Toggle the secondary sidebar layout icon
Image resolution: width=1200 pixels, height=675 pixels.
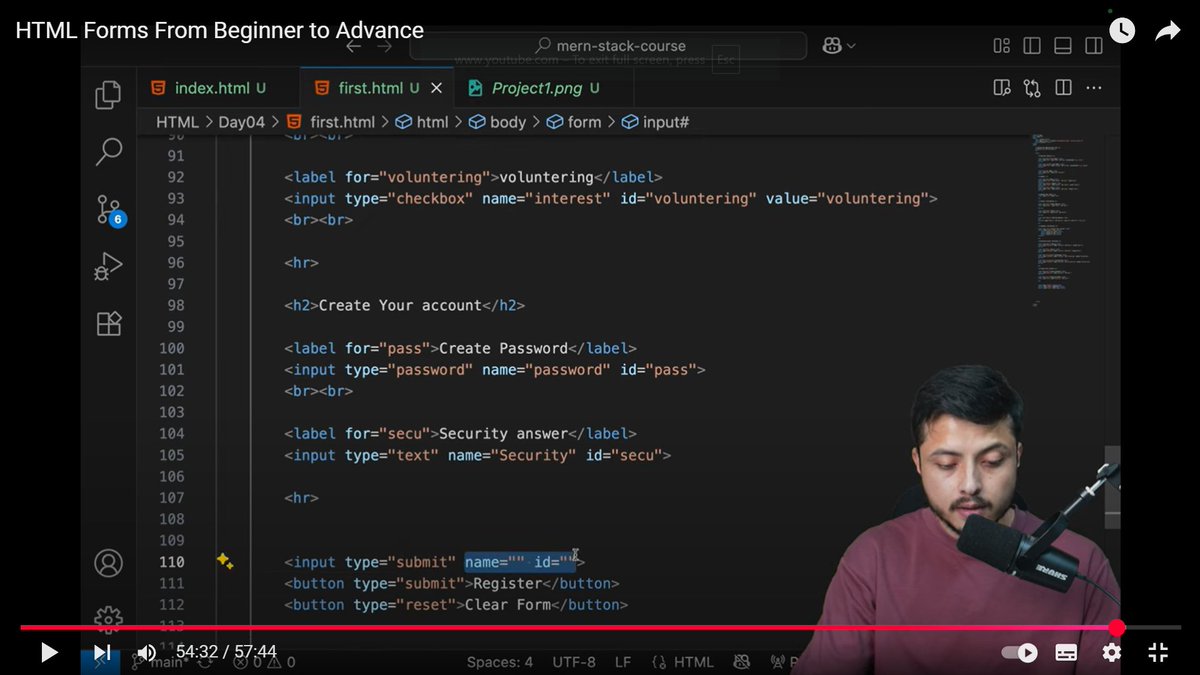pyautogui.click(x=1094, y=46)
